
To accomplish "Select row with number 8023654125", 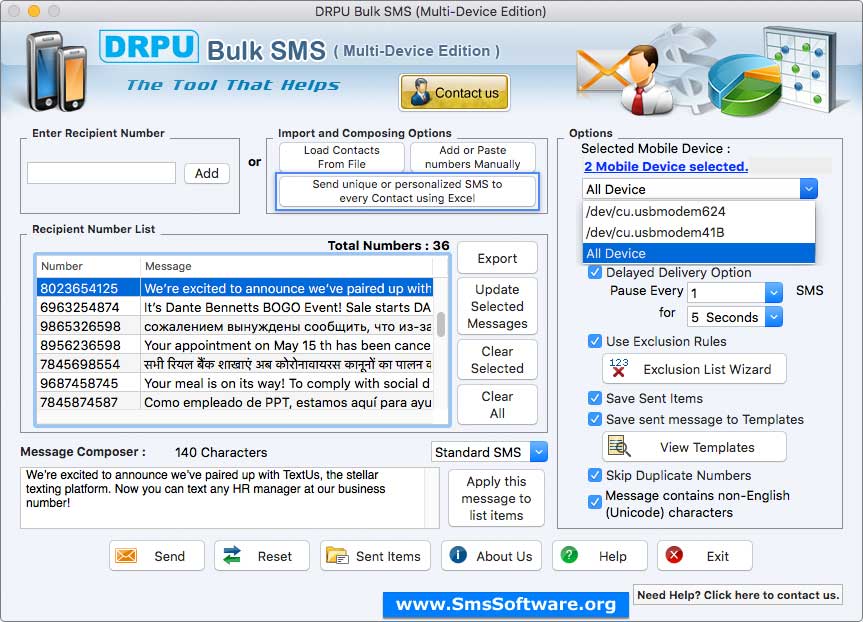I will [236, 288].
